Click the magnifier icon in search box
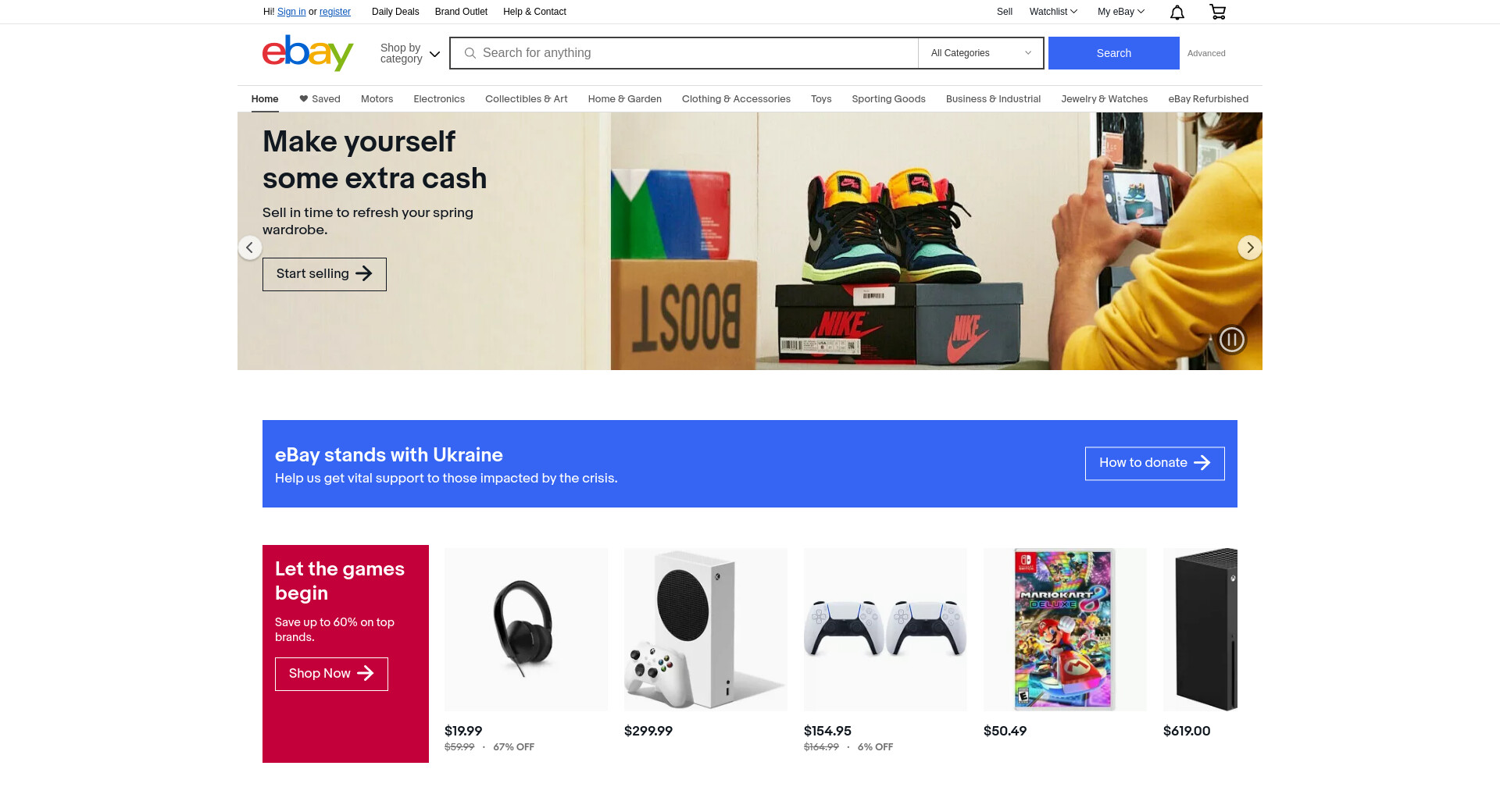Image resolution: width=1500 pixels, height=812 pixels. coord(470,53)
